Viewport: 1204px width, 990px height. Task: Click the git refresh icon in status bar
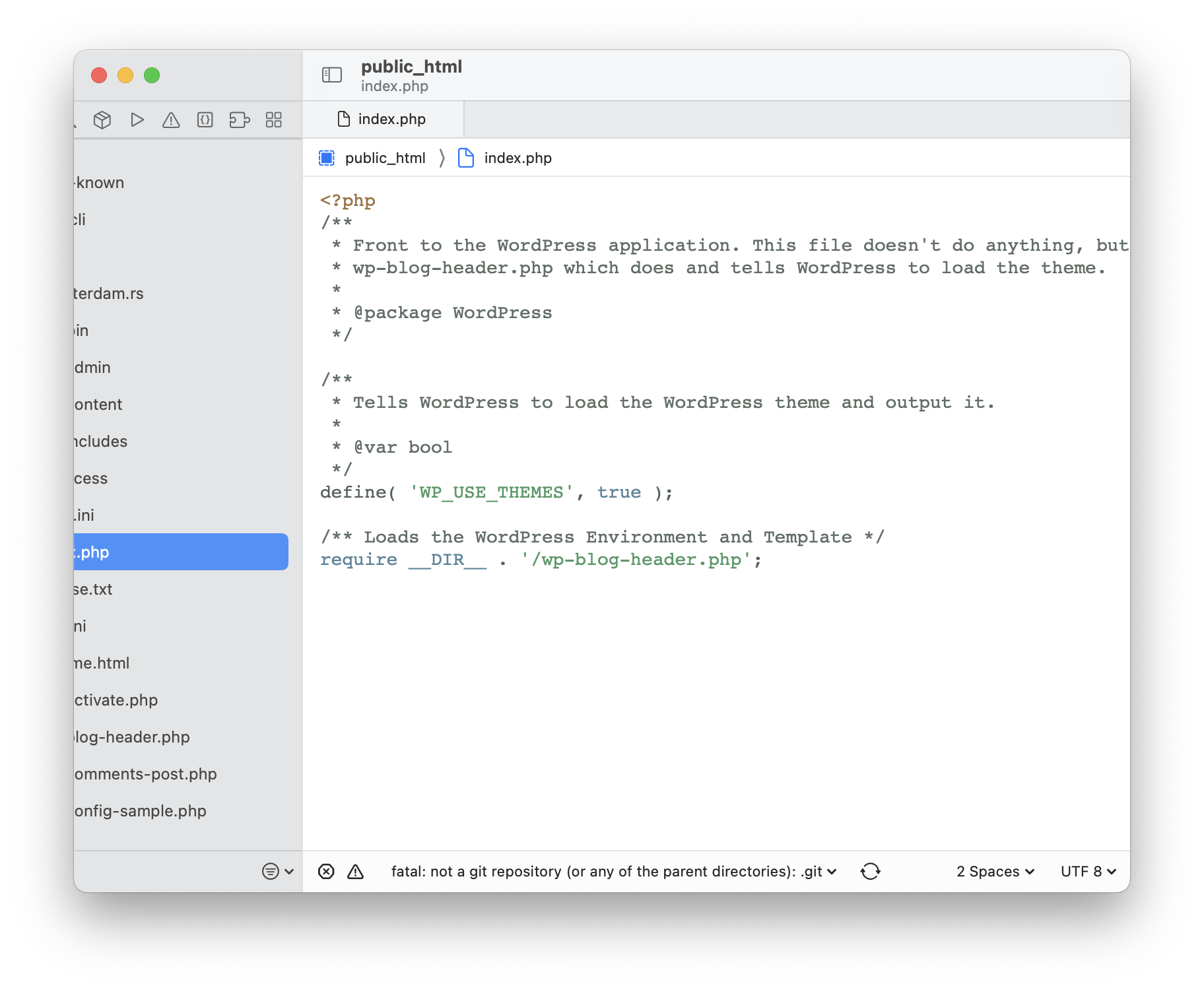click(871, 871)
